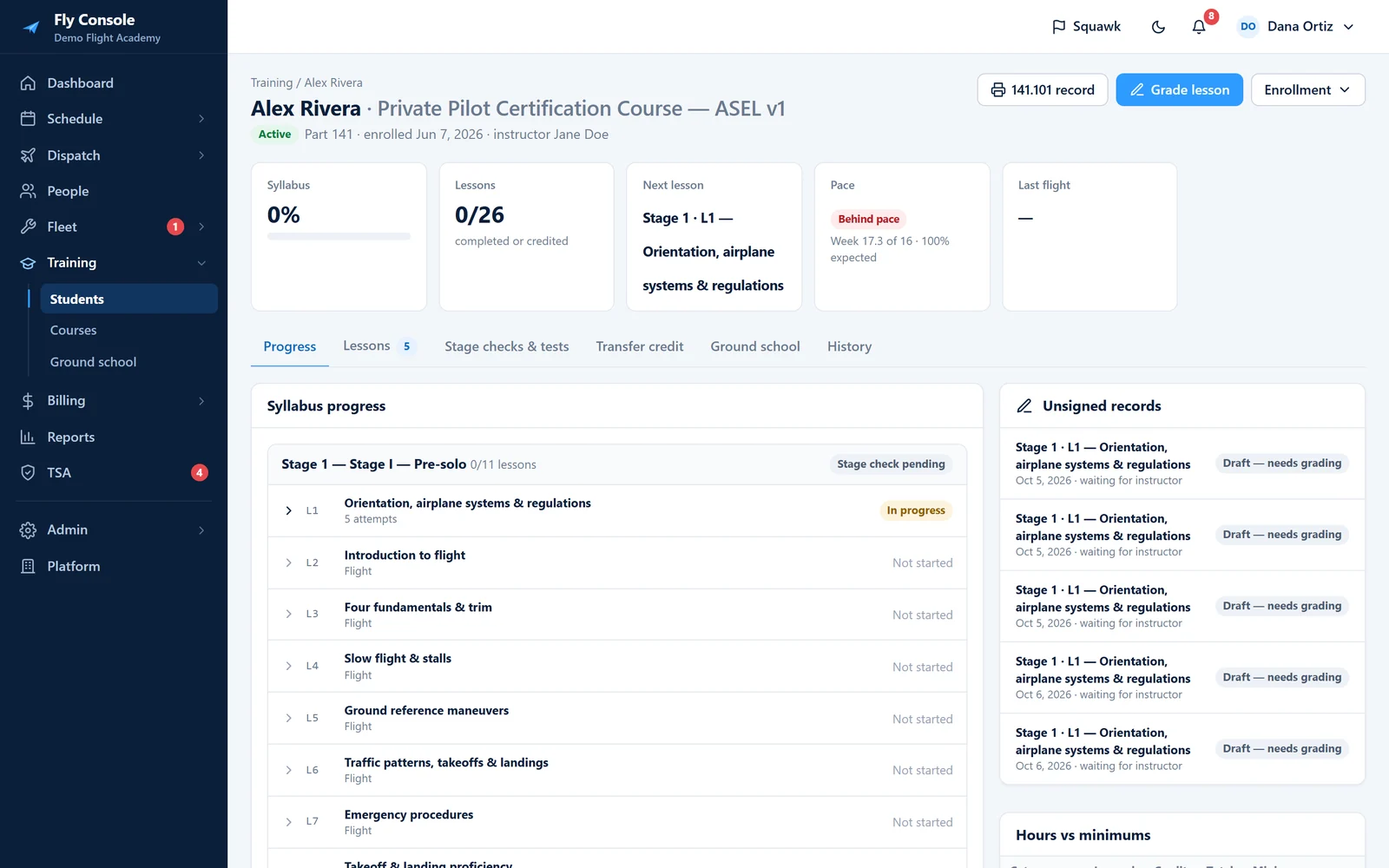
Task: Click the Syllabus 0% progress bar
Action: (339, 236)
